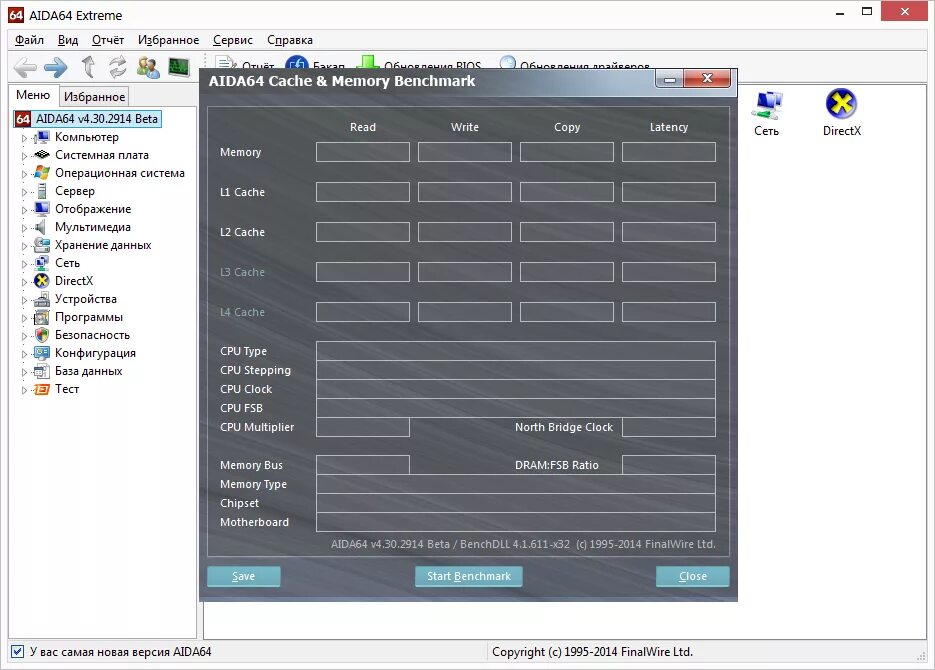The image size is (935, 670).
Task: Expand the Мультимедиа tree node
Action: tap(24, 228)
